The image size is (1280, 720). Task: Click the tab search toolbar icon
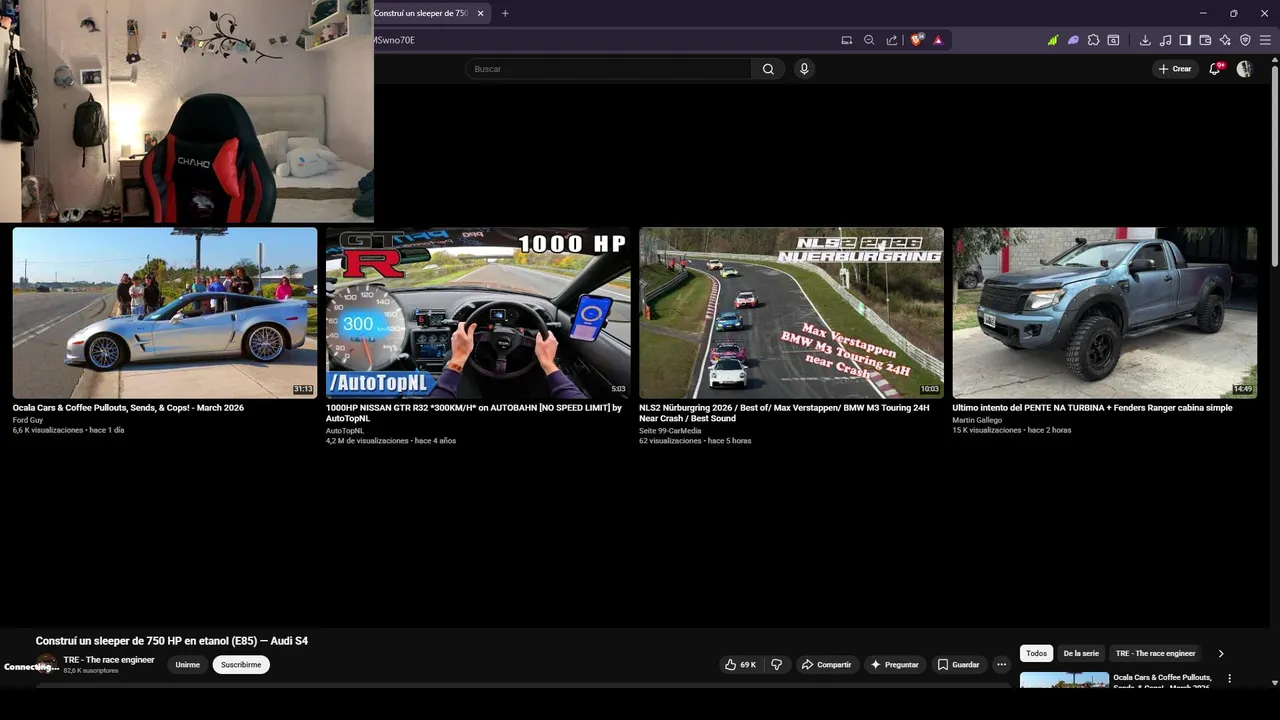click(x=1113, y=40)
